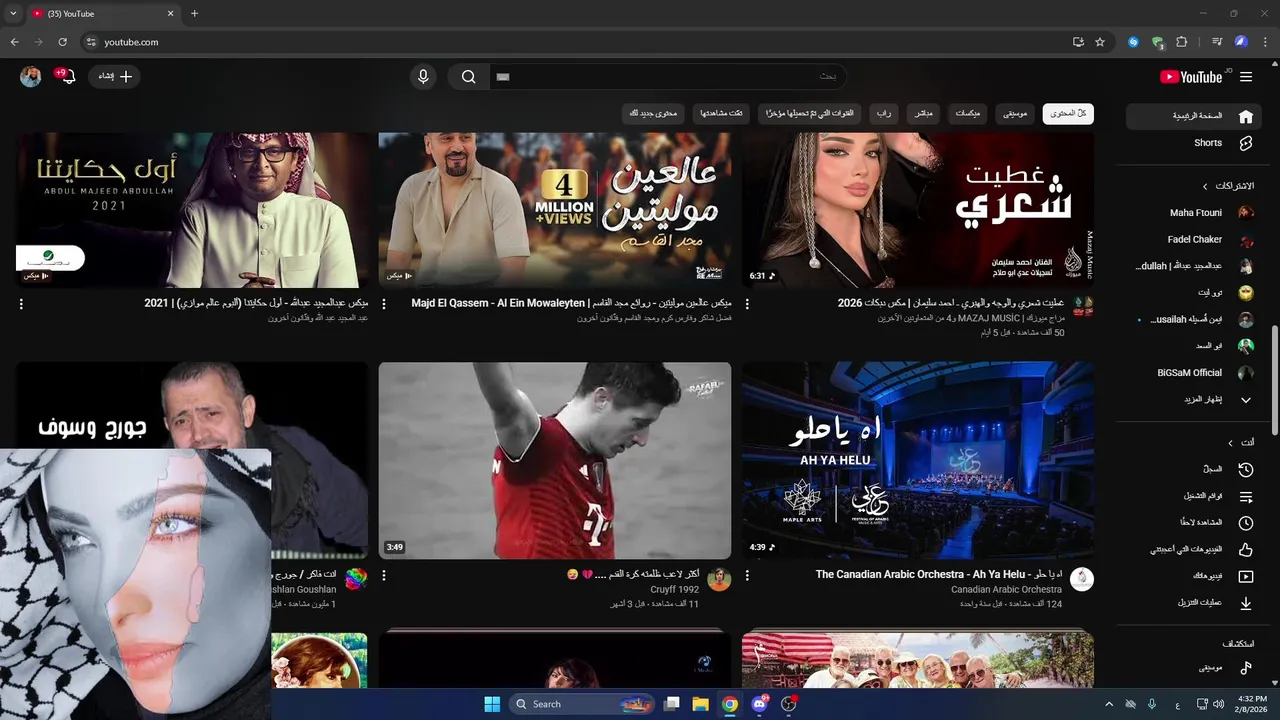This screenshot has height=720, width=1280.
Task: Expand Show more (إظهار المزيد) subscriptions
Action: coord(1193,400)
